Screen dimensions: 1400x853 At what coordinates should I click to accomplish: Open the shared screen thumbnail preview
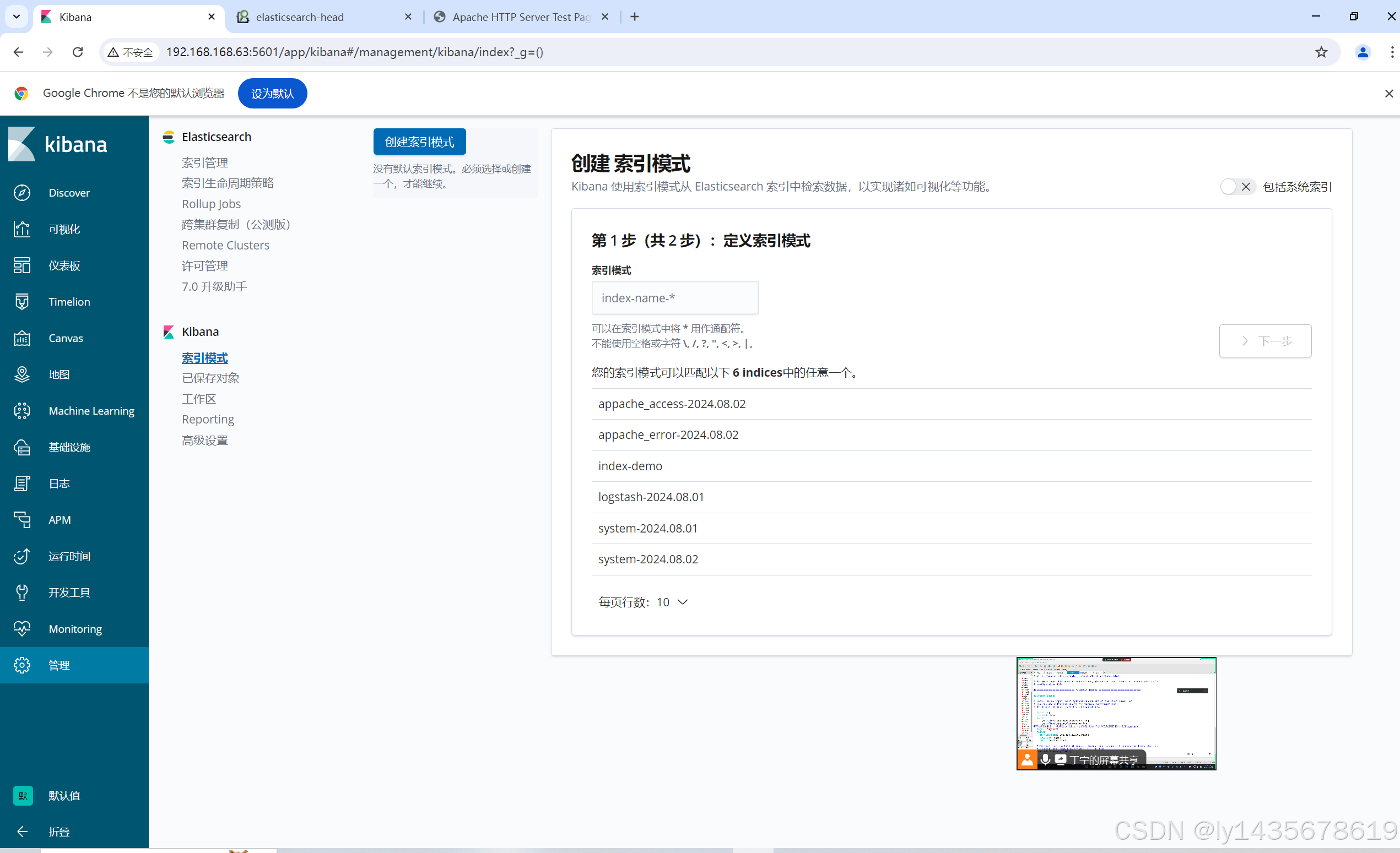(1116, 713)
